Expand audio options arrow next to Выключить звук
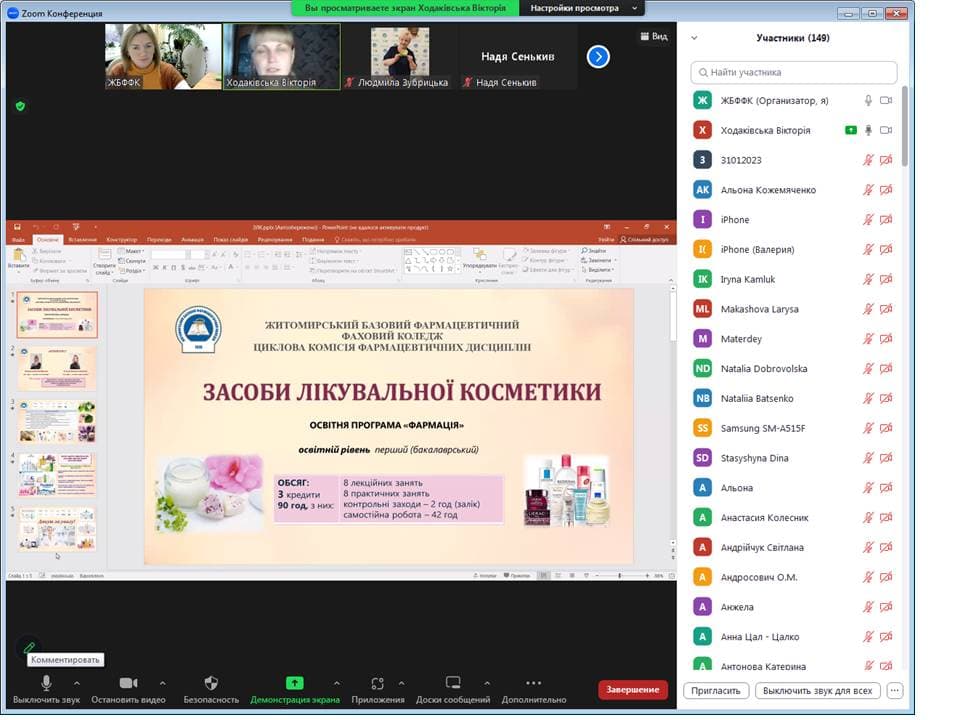The width and height of the screenshot is (960, 720). pos(77,683)
